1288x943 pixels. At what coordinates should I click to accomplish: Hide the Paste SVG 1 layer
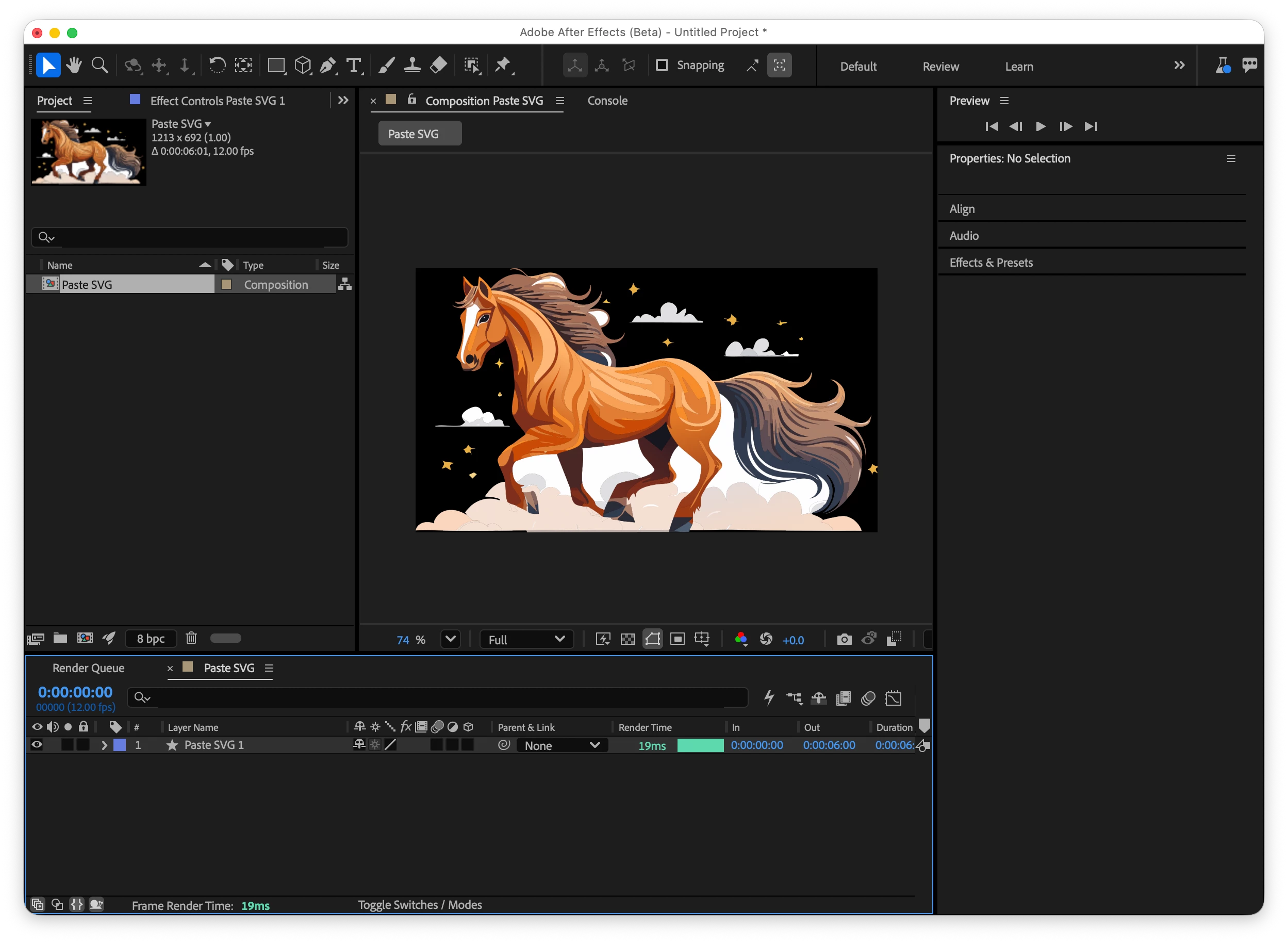click(x=37, y=745)
